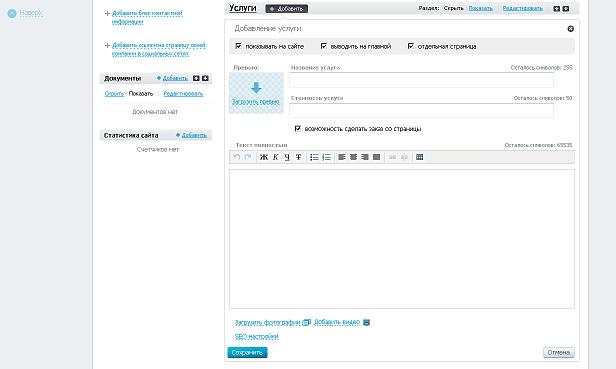Click the remove link toolbar icon
The image size is (616, 369).
[404, 157]
